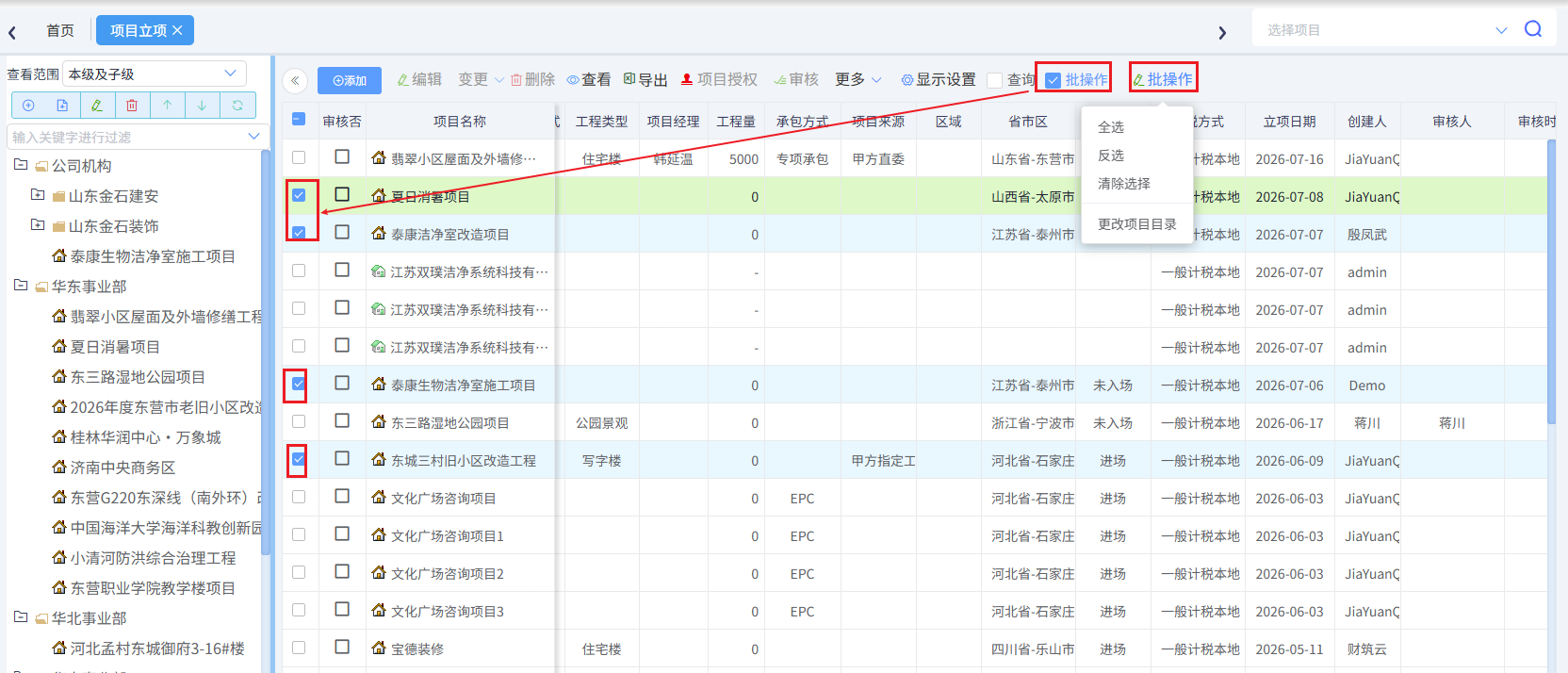This screenshot has height=673, width=1568.
Task: Check the 查询 checkbox in toolbar
Action: coord(994,80)
